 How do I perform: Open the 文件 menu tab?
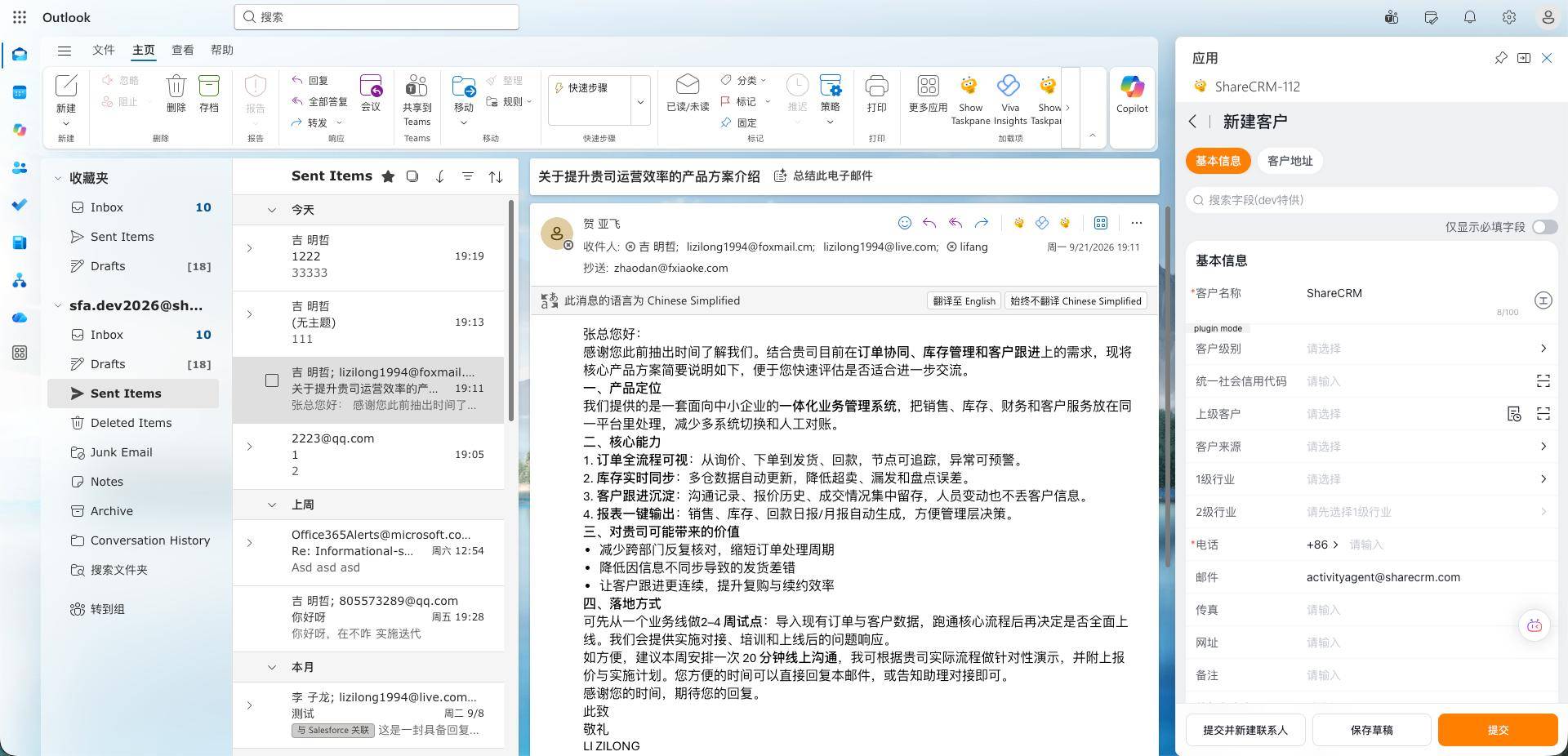coord(104,50)
